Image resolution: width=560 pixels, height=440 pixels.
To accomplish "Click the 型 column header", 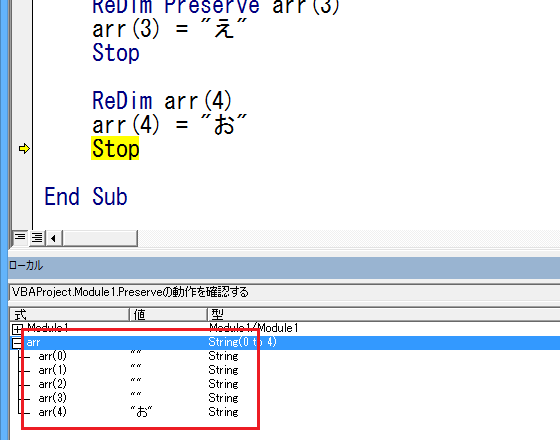I will click(x=384, y=315).
